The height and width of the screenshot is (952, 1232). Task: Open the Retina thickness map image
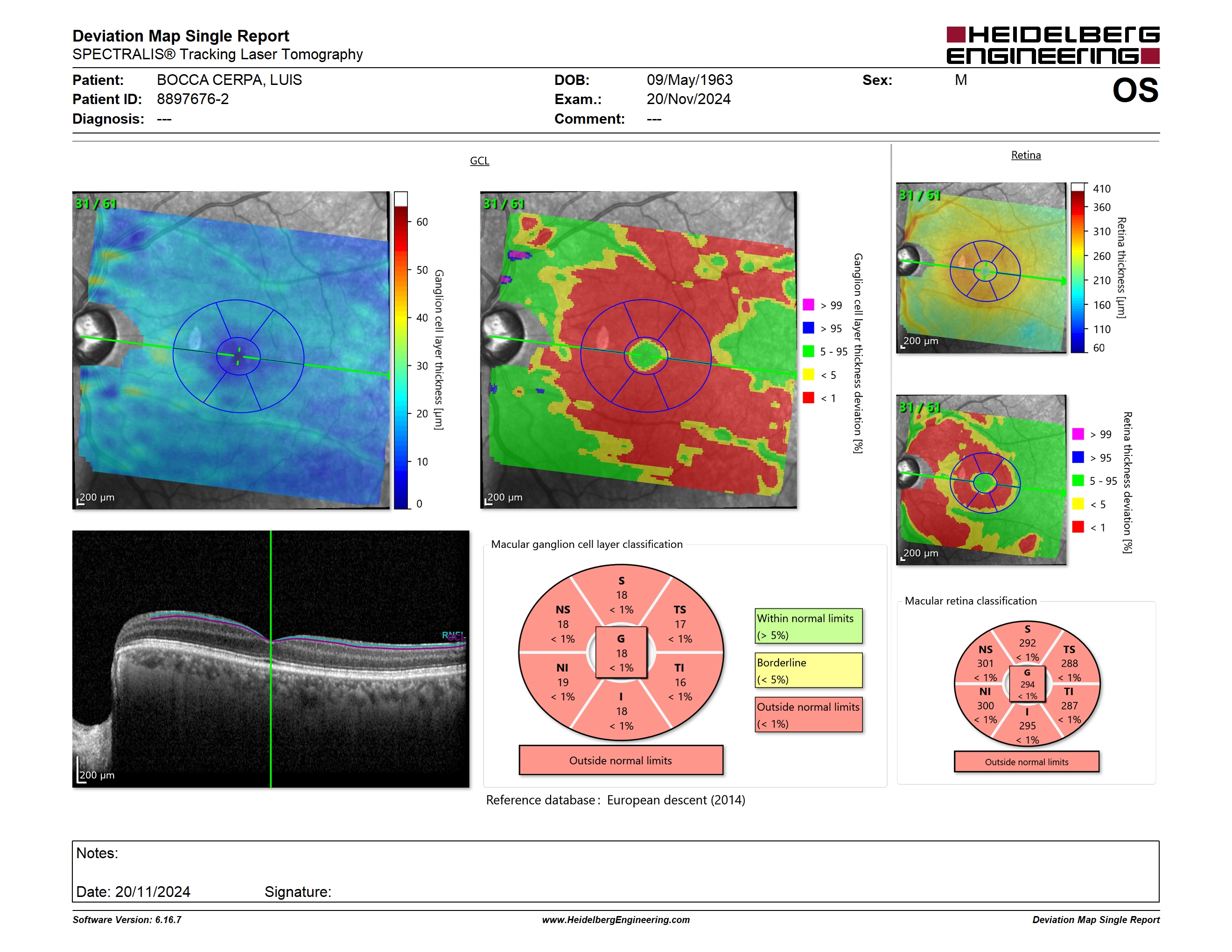tap(981, 268)
